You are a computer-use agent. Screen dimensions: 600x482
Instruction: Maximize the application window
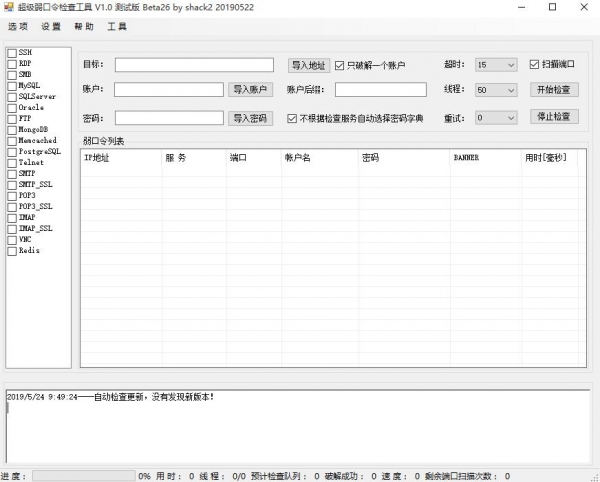553,7
